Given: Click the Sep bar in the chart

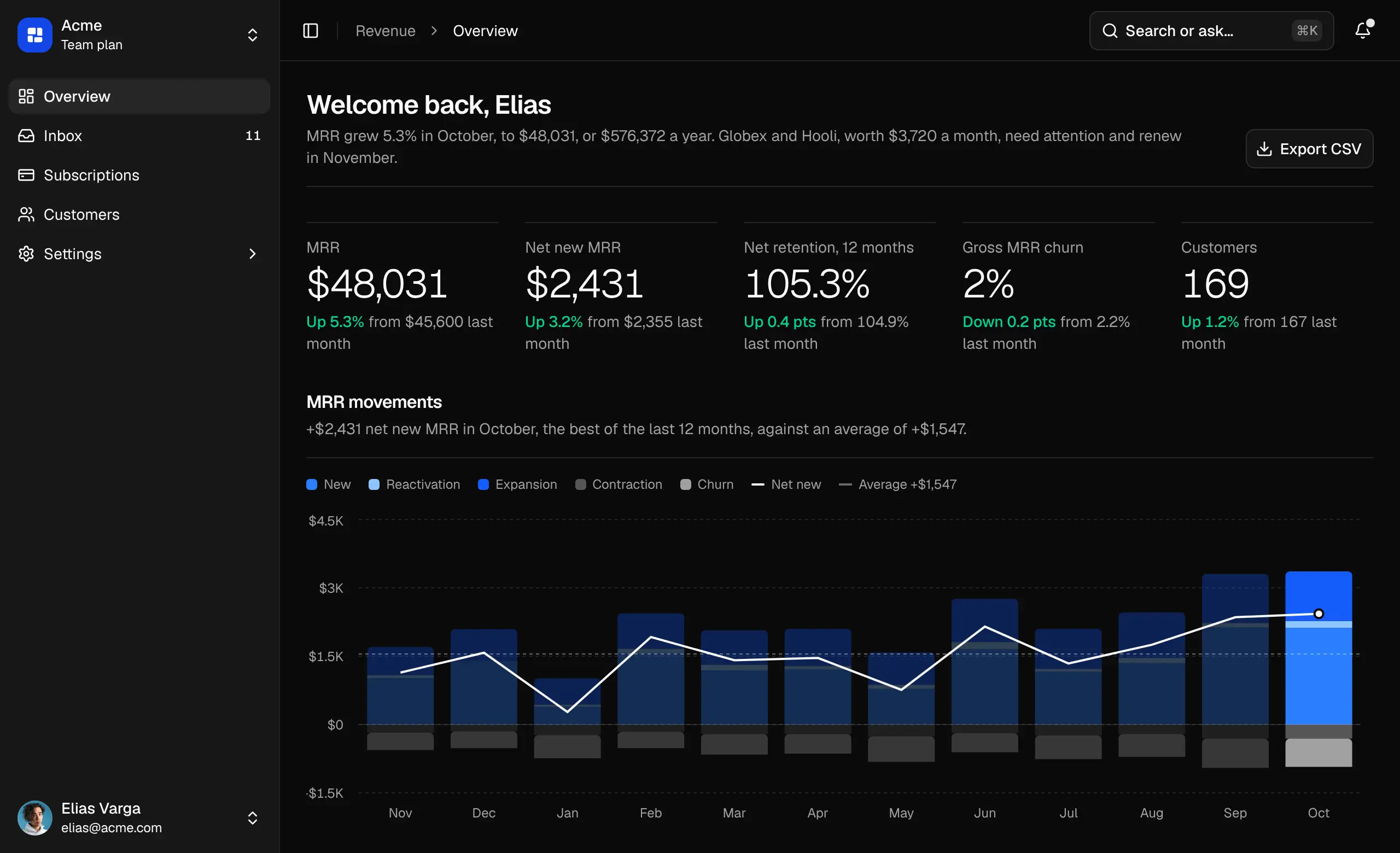Looking at the screenshot, I should 1235,671.
